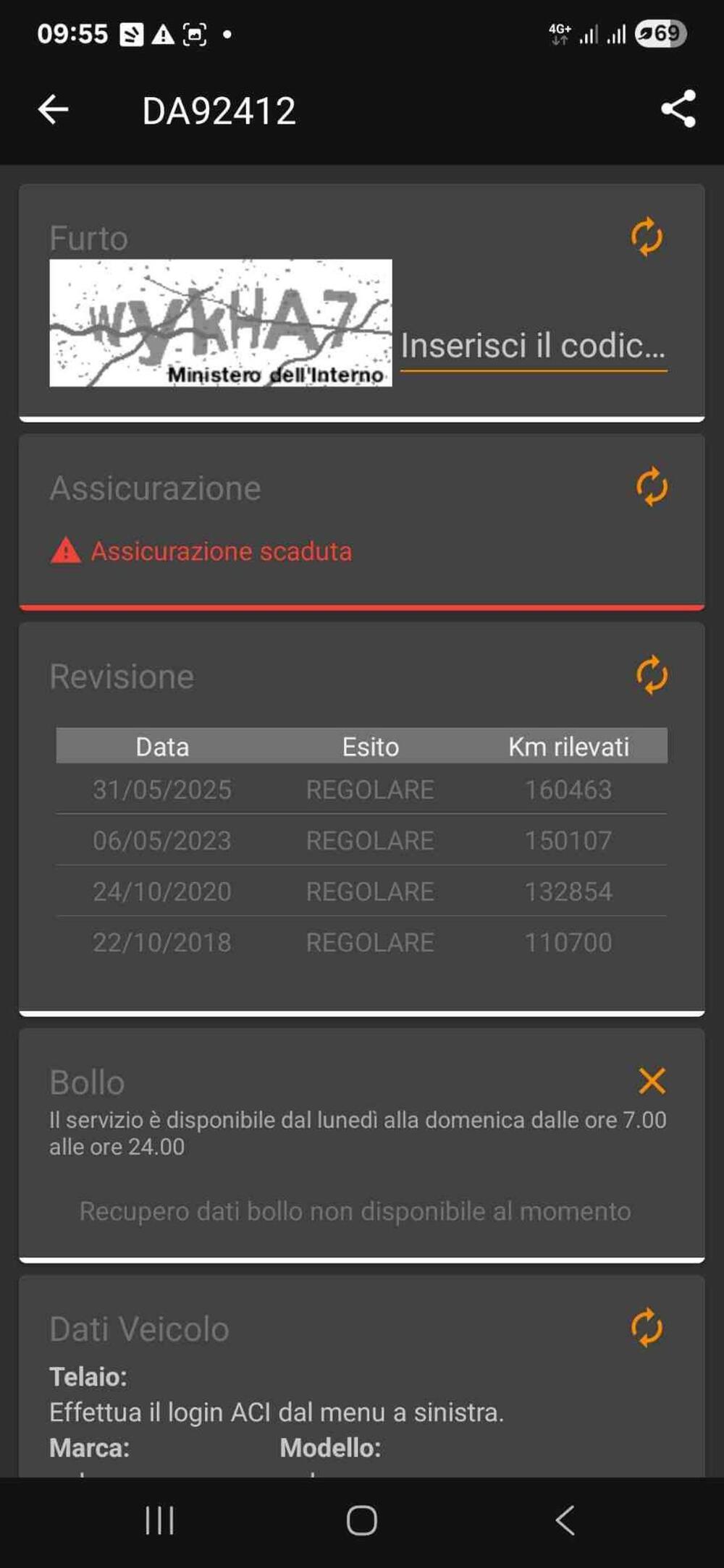
Task: Open the share icon in top bar
Action: point(678,109)
